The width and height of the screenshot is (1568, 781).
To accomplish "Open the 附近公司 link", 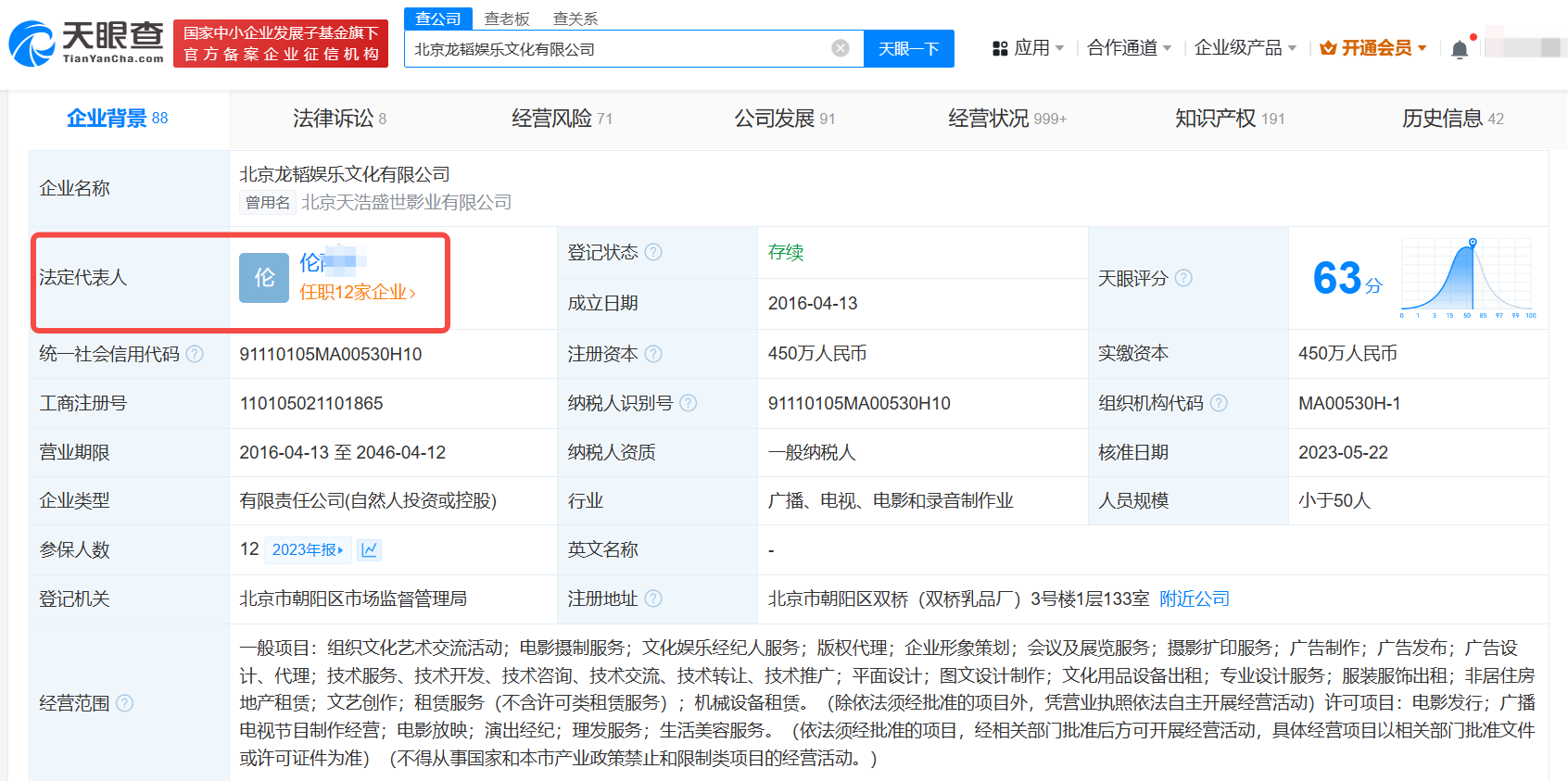I will pyautogui.click(x=1195, y=598).
